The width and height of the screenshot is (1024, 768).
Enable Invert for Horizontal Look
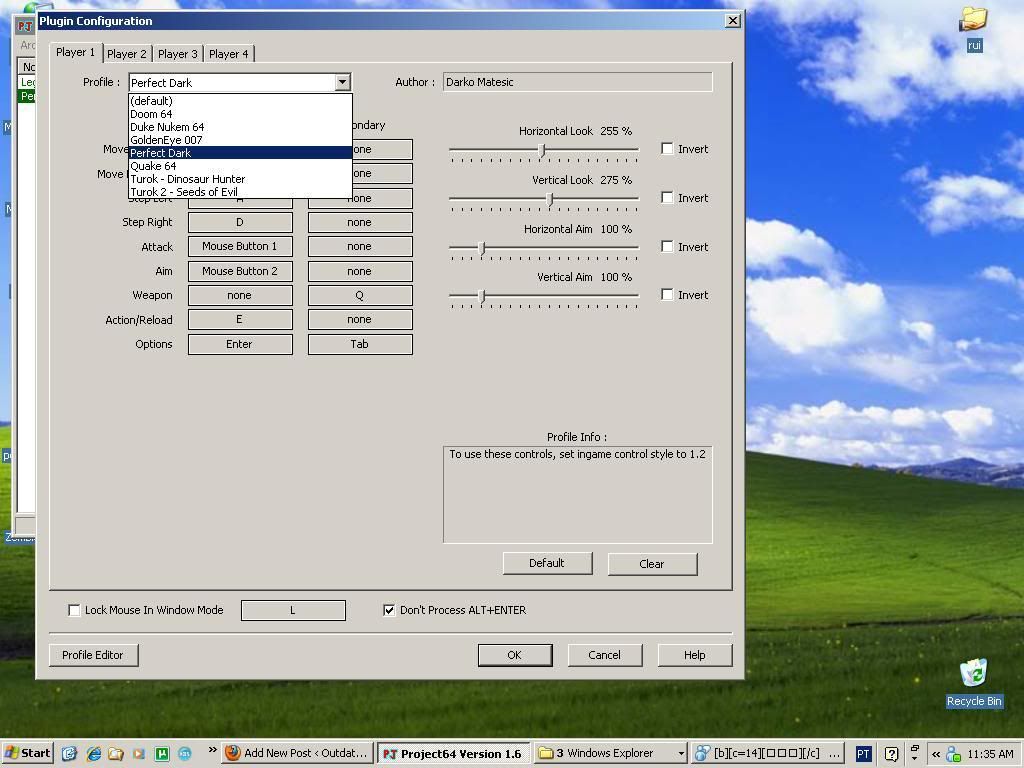click(667, 149)
